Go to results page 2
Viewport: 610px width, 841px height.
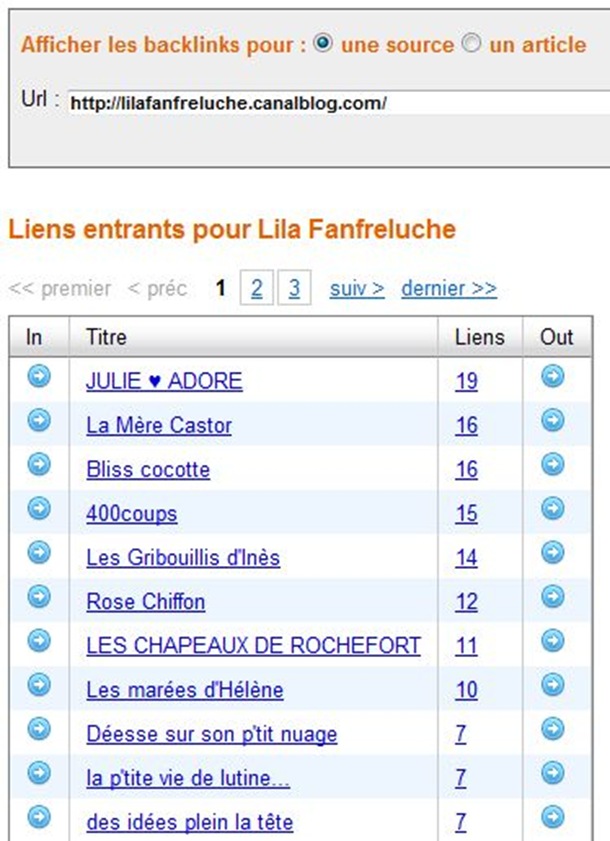(x=256, y=288)
